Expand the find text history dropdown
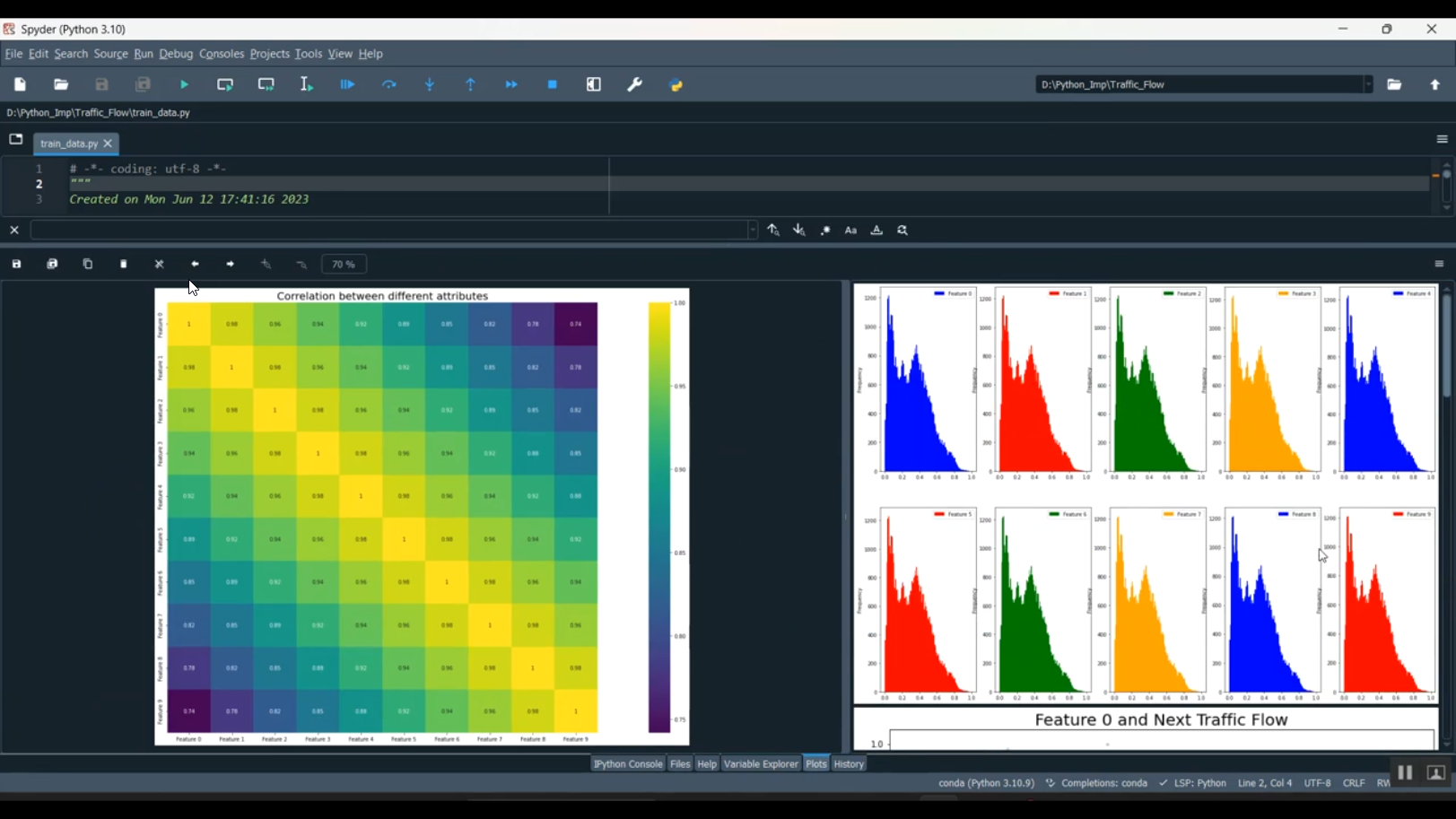This screenshot has height=819, width=1456. pyautogui.click(x=752, y=231)
